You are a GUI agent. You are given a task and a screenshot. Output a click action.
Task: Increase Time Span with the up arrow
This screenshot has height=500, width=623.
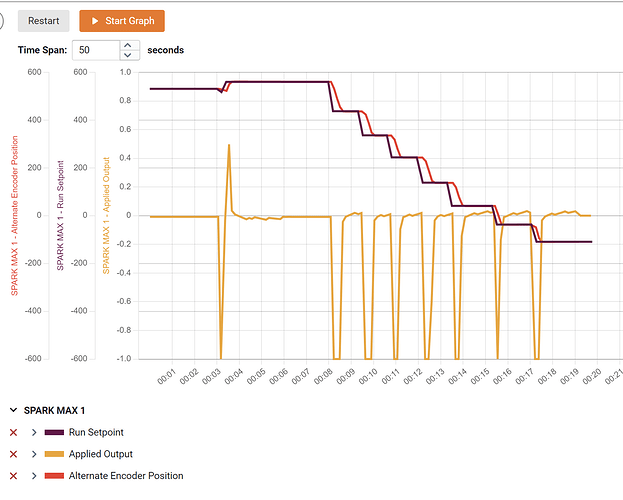point(128,45)
